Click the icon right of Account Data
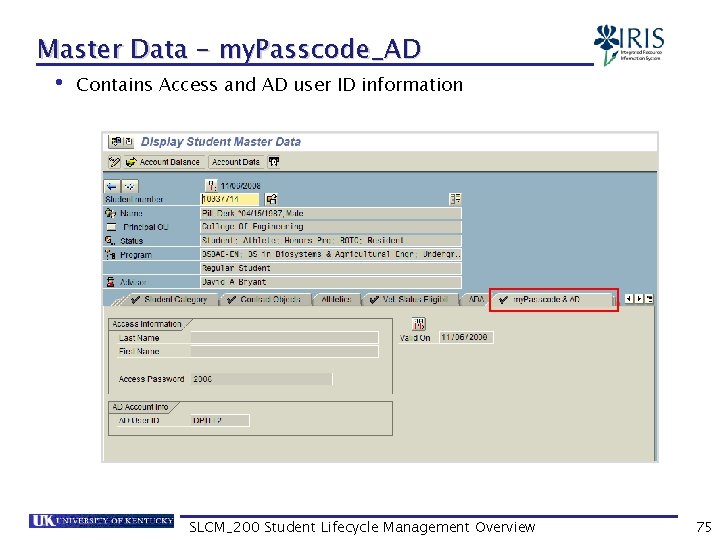Image resolution: width=720 pixels, height=540 pixels. tap(274, 162)
